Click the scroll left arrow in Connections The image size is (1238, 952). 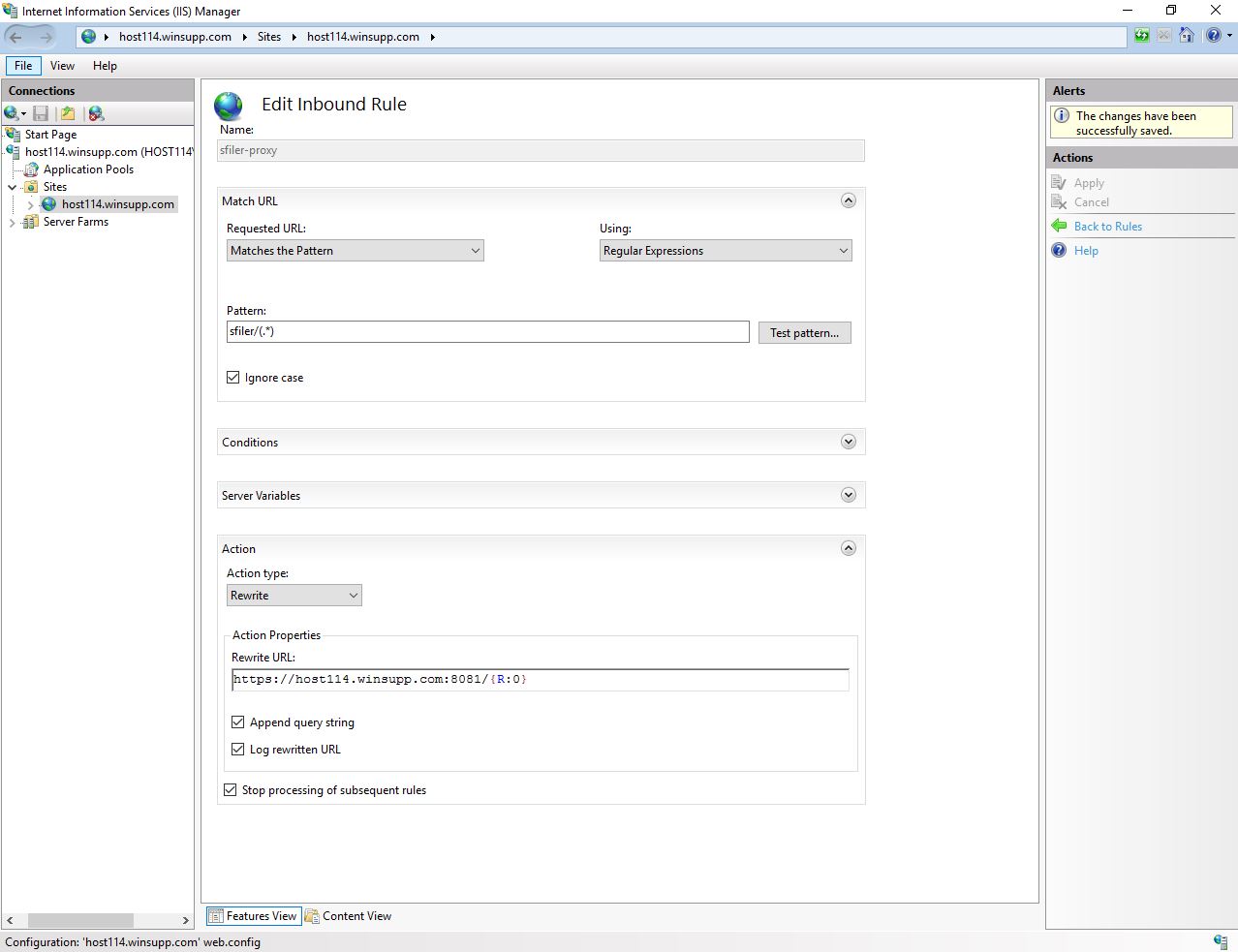(10, 920)
